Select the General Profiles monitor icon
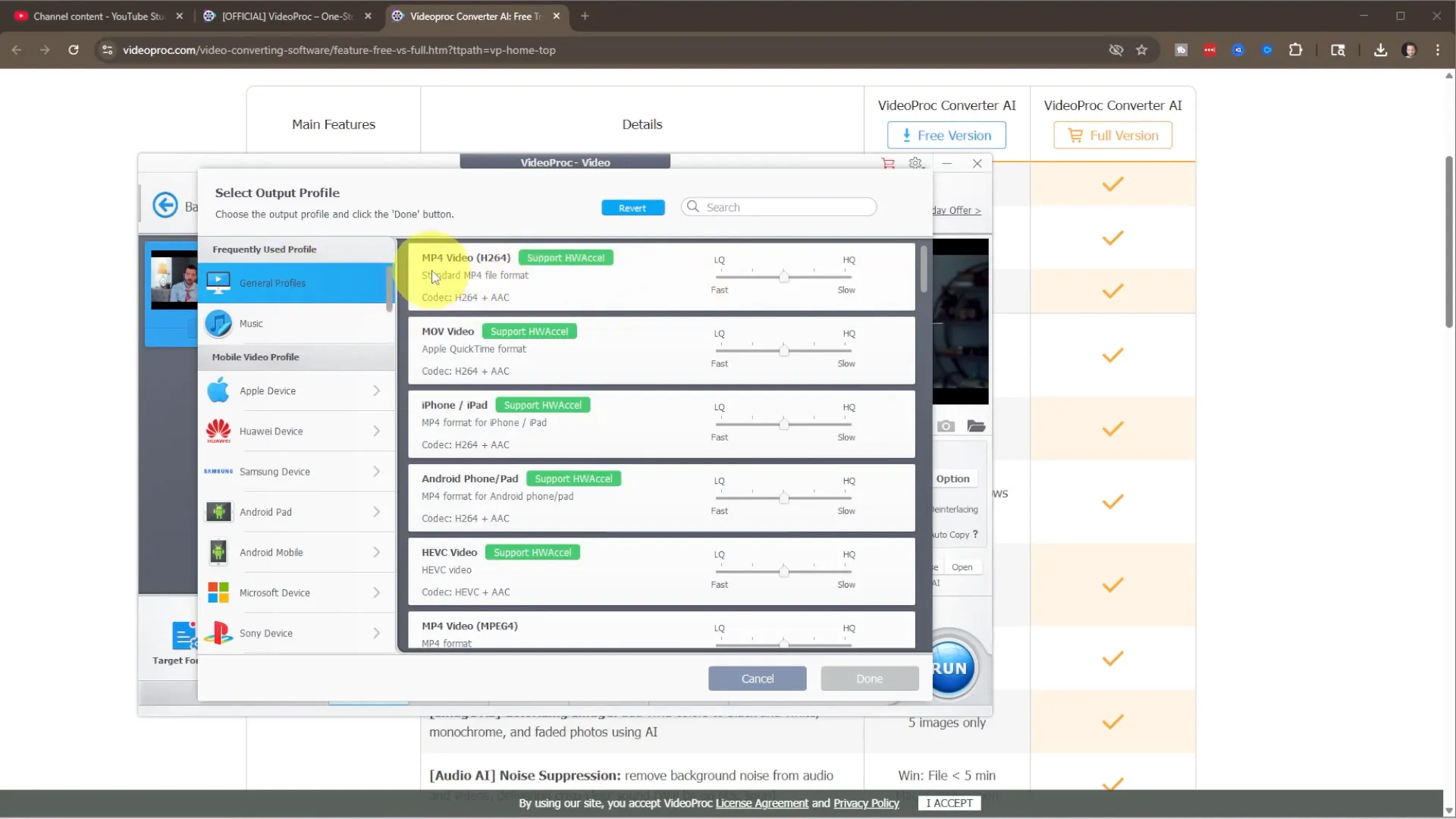The image size is (1456, 819). [x=218, y=283]
